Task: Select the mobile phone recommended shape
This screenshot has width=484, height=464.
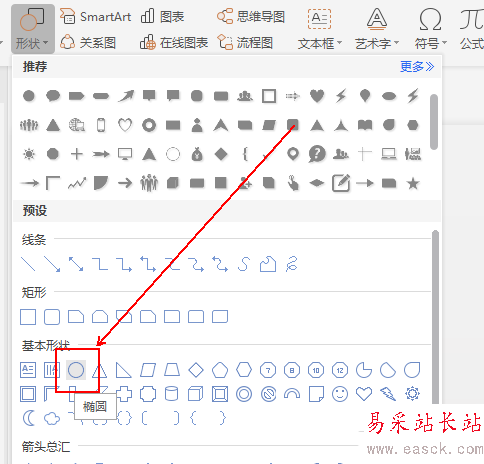Action: tap(101, 125)
